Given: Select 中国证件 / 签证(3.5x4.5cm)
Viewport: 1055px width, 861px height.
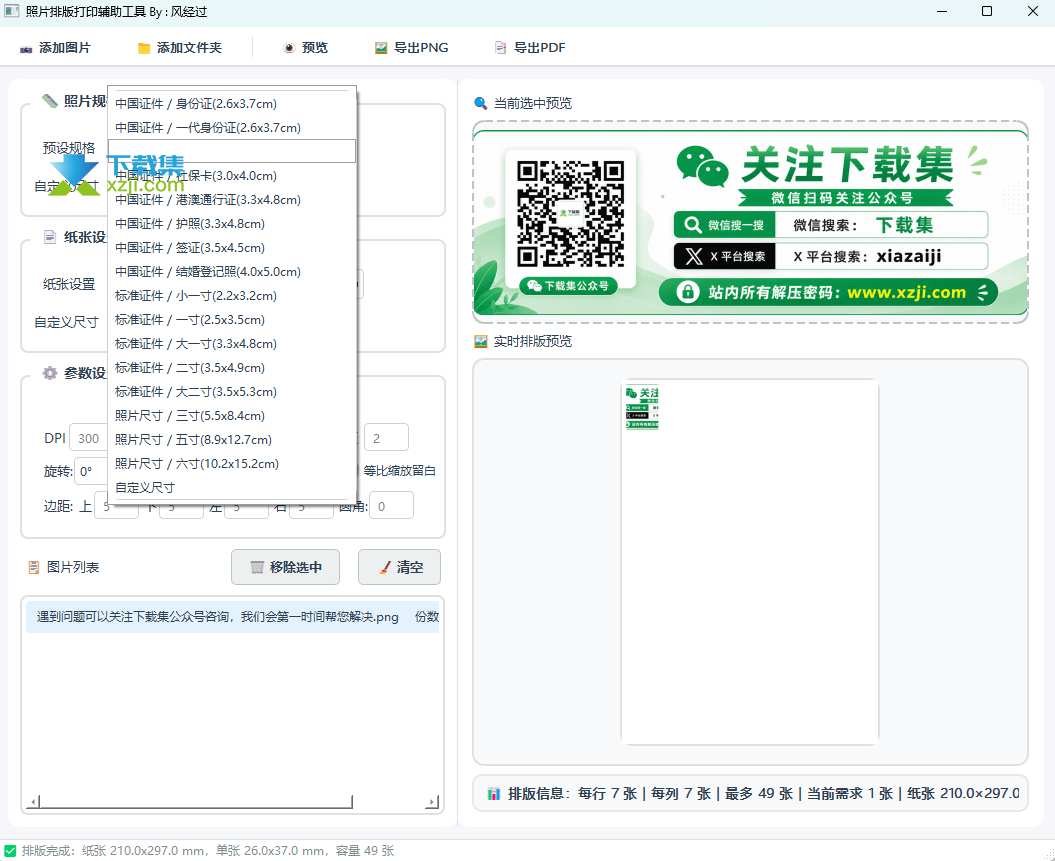Looking at the screenshot, I should 231,248.
